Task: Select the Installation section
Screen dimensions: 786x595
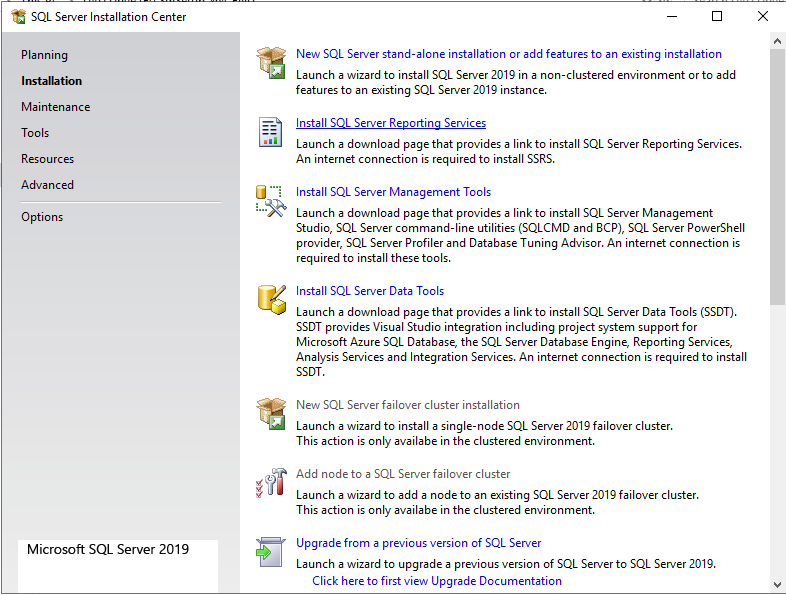Action: tap(51, 81)
